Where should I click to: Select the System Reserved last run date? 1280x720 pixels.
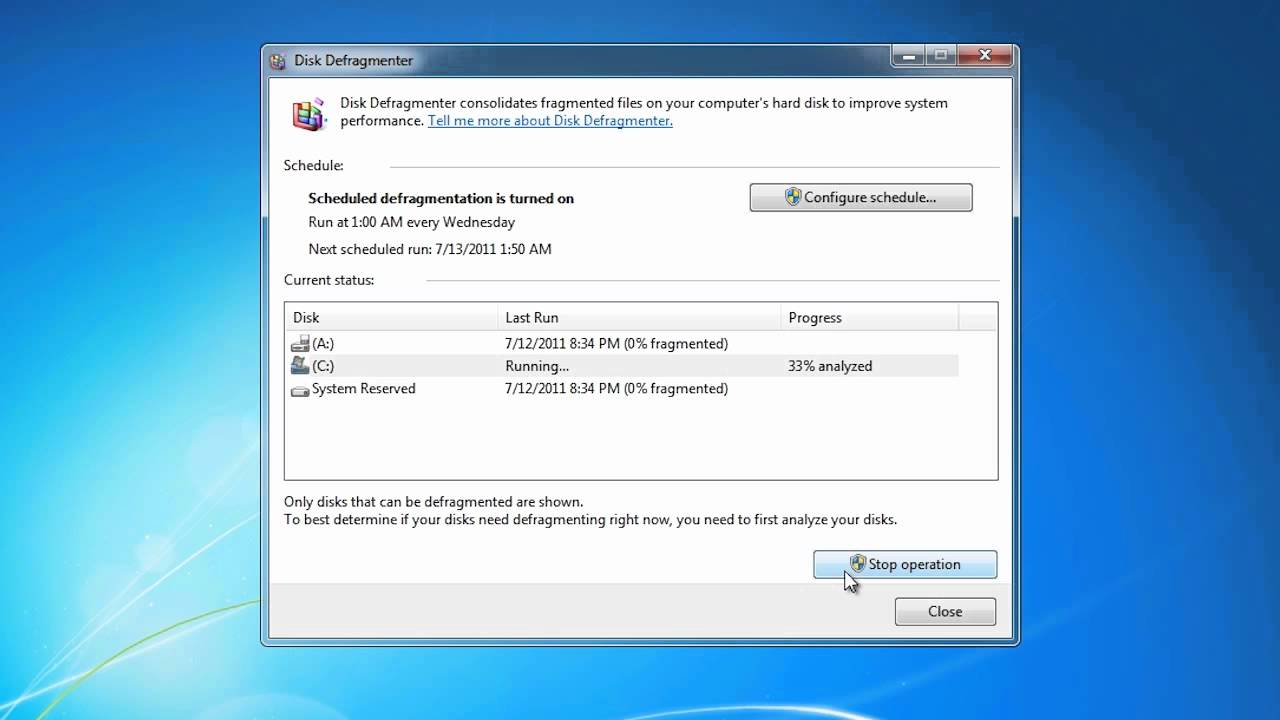coord(616,389)
